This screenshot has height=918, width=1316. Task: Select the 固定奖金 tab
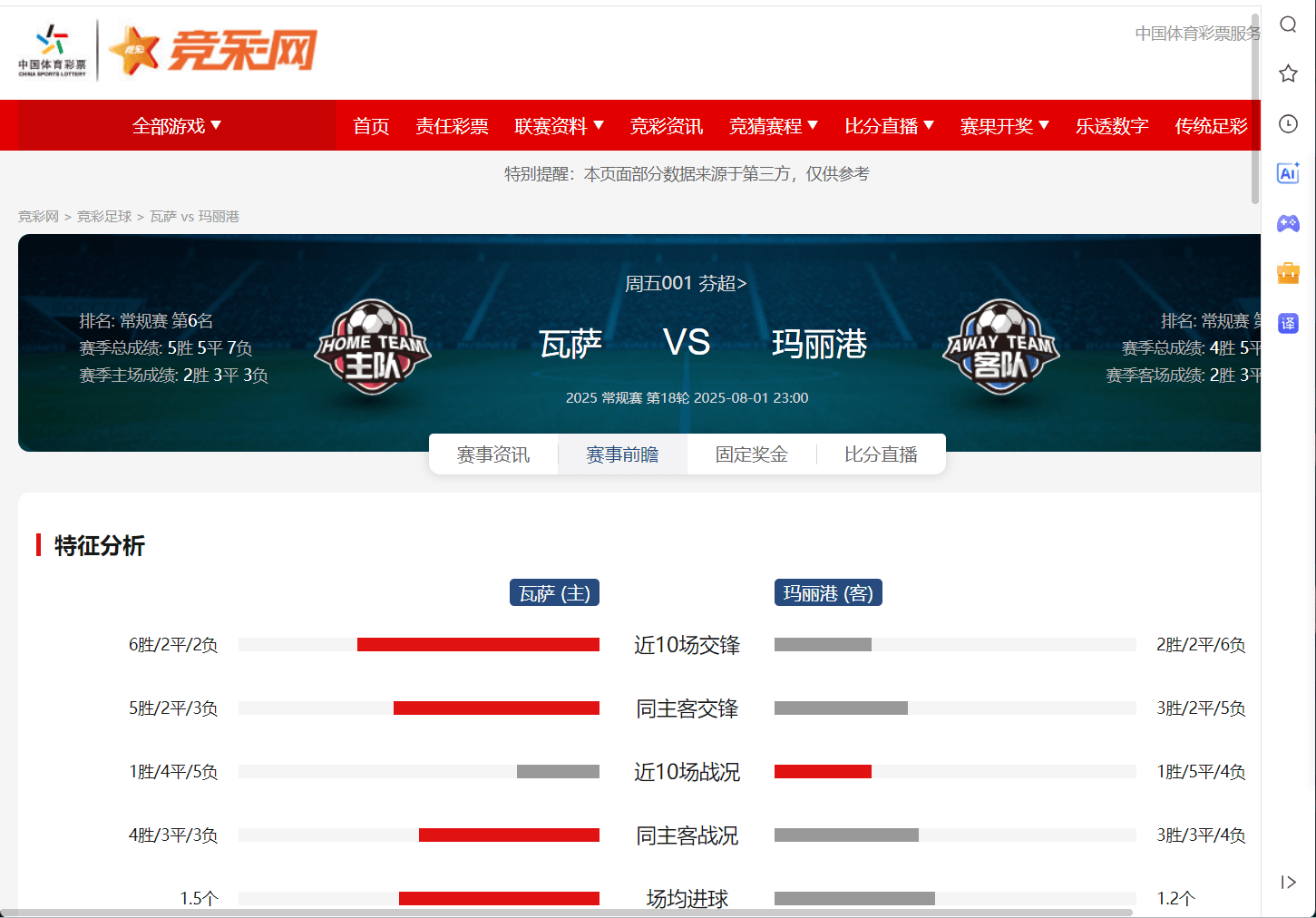752,454
